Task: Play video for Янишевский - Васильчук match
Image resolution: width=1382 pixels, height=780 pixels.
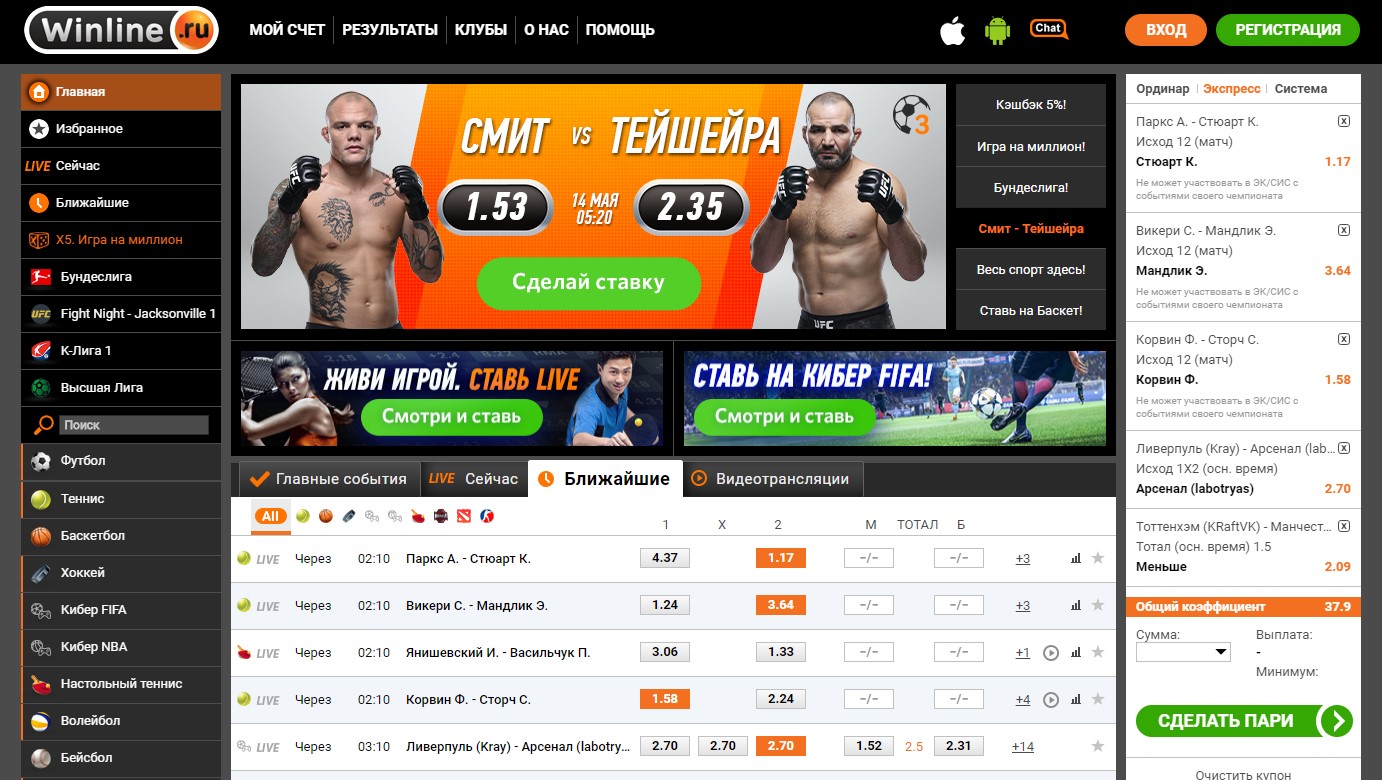Action: click(x=1051, y=653)
